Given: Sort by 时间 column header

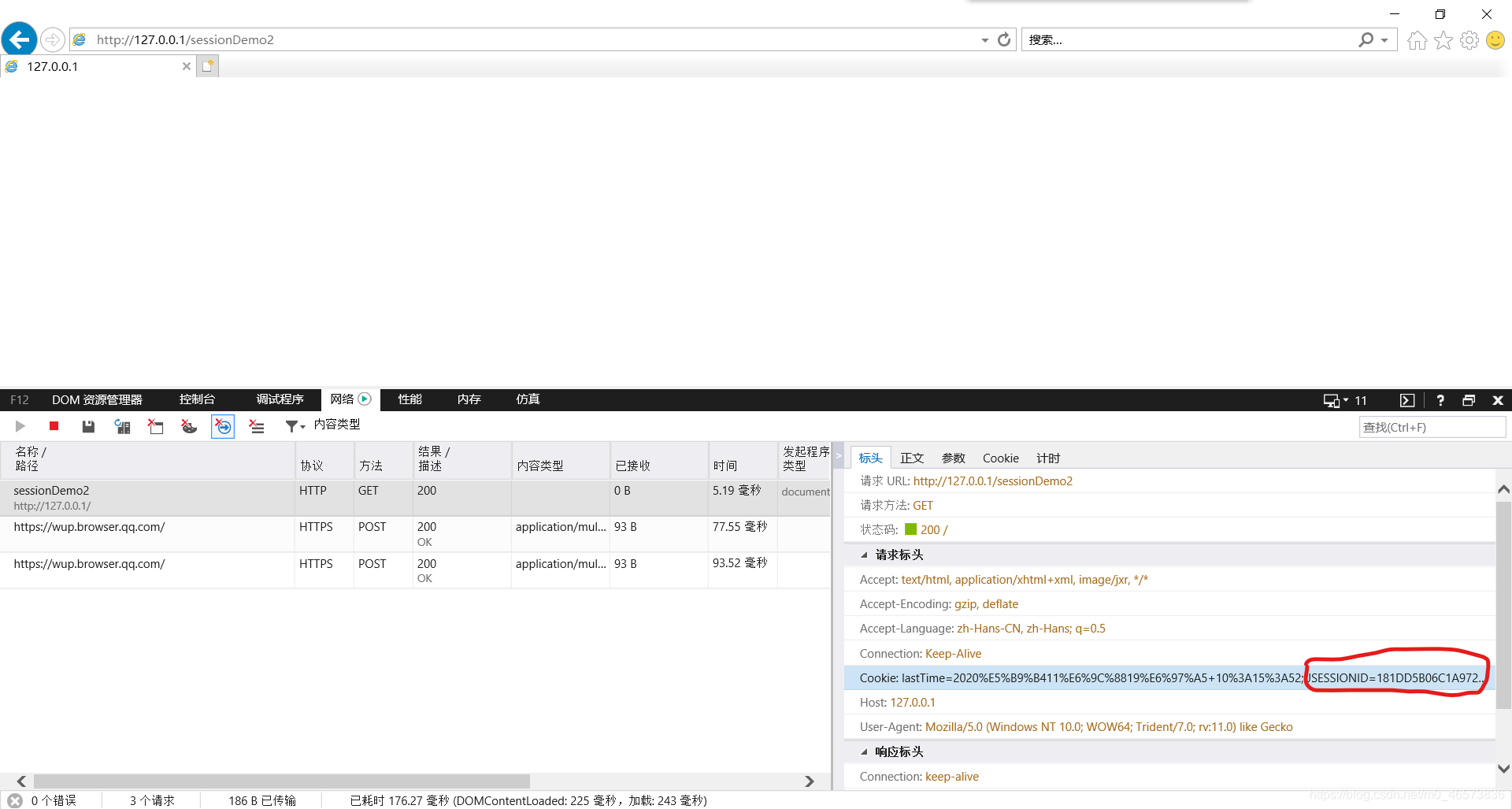Looking at the screenshot, I should (743, 459).
